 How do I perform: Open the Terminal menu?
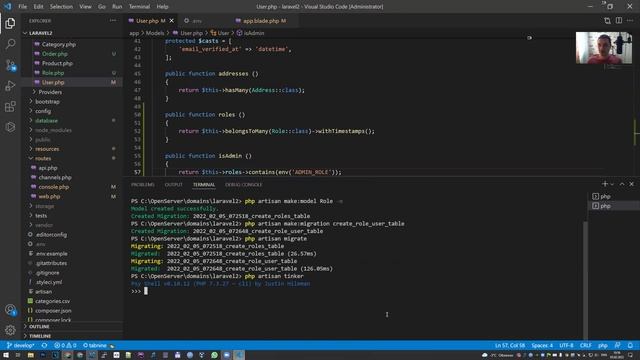click(139, 7)
